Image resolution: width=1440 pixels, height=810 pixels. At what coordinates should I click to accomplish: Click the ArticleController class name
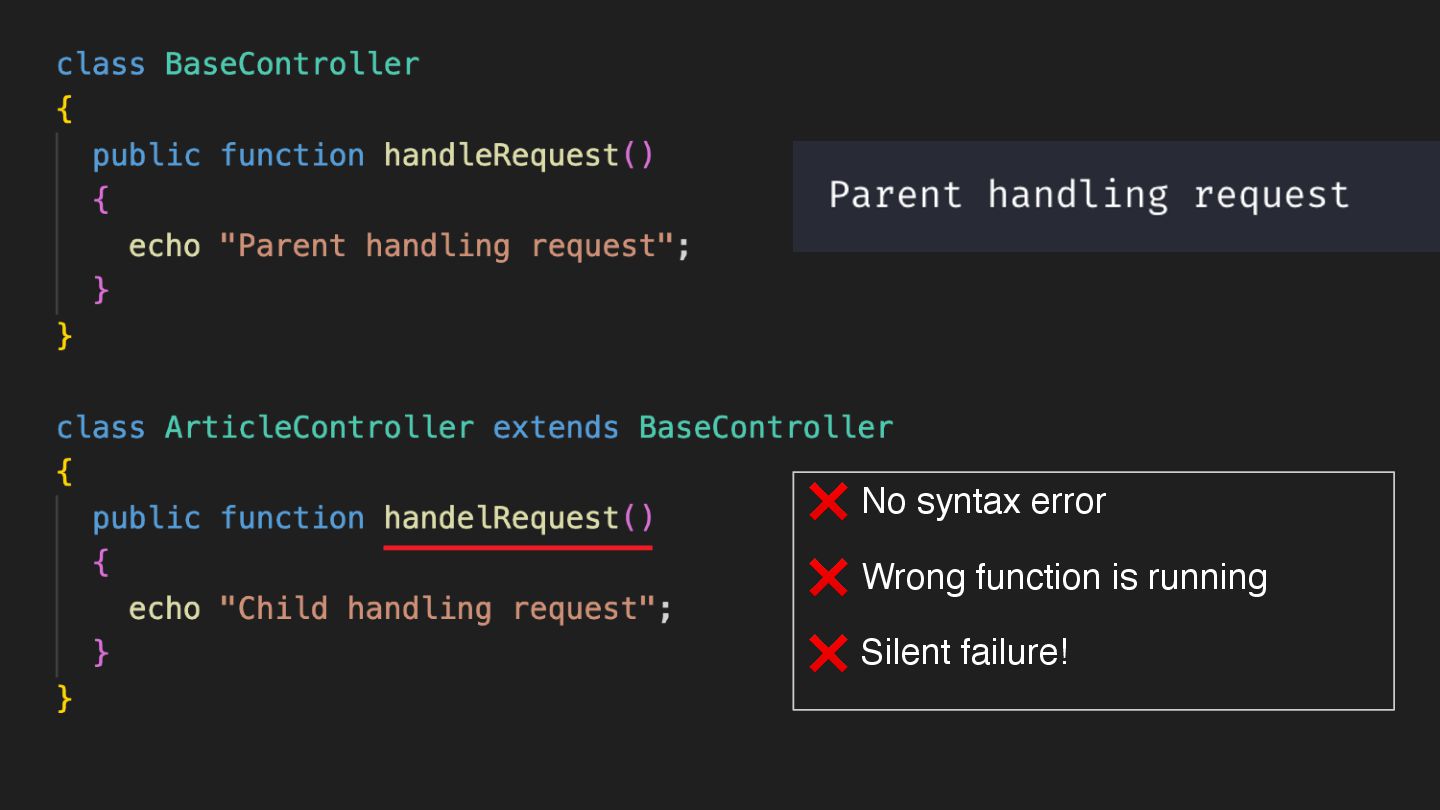coord(319,428)
